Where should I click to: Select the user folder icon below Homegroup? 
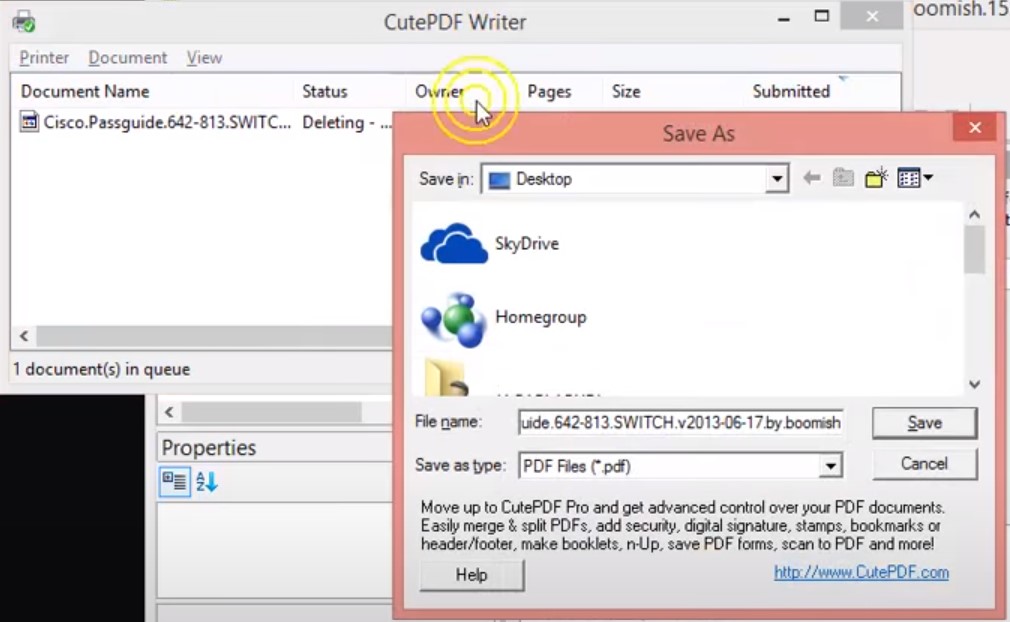(x=446, y=378)
